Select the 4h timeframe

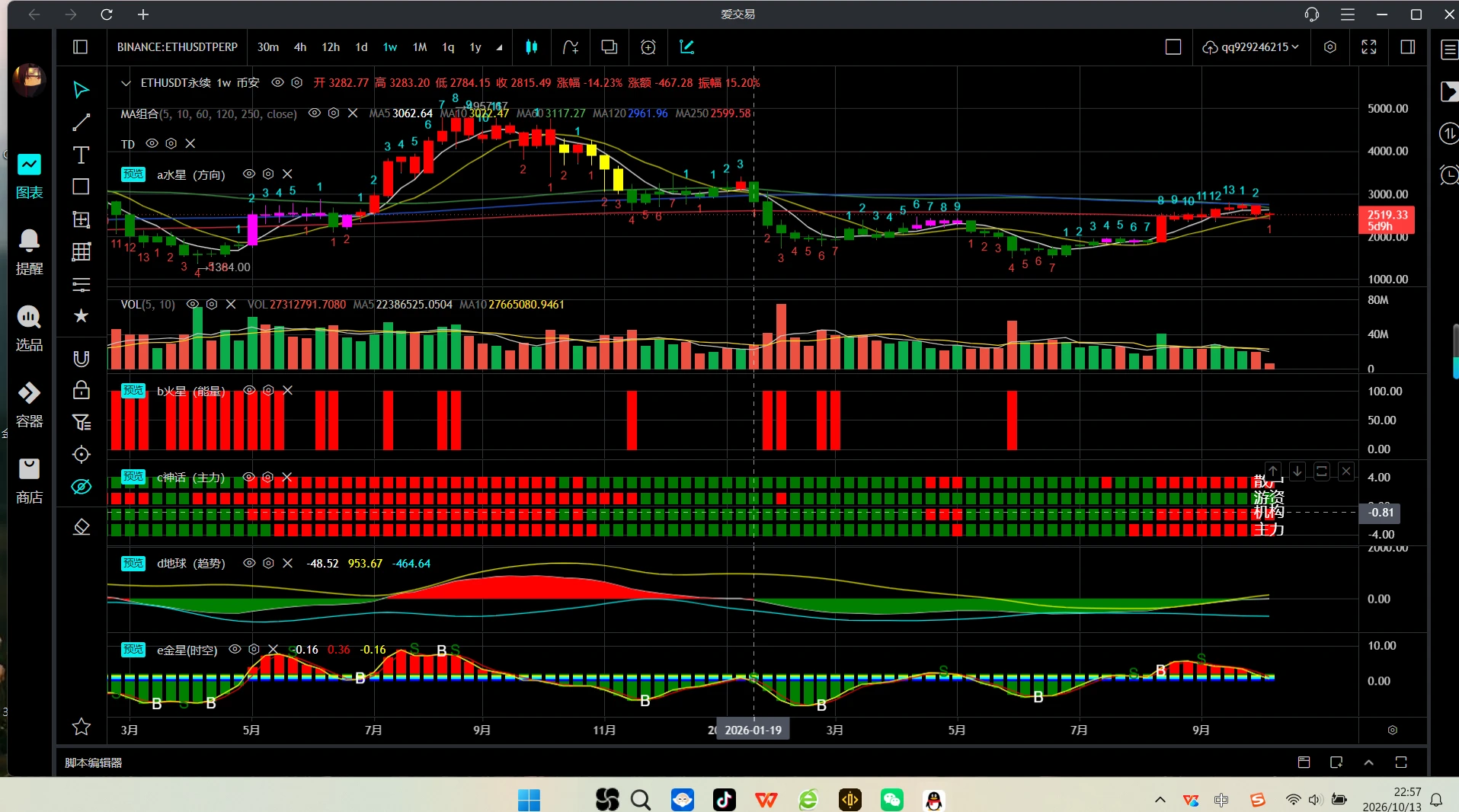click(x=300, y=47)
